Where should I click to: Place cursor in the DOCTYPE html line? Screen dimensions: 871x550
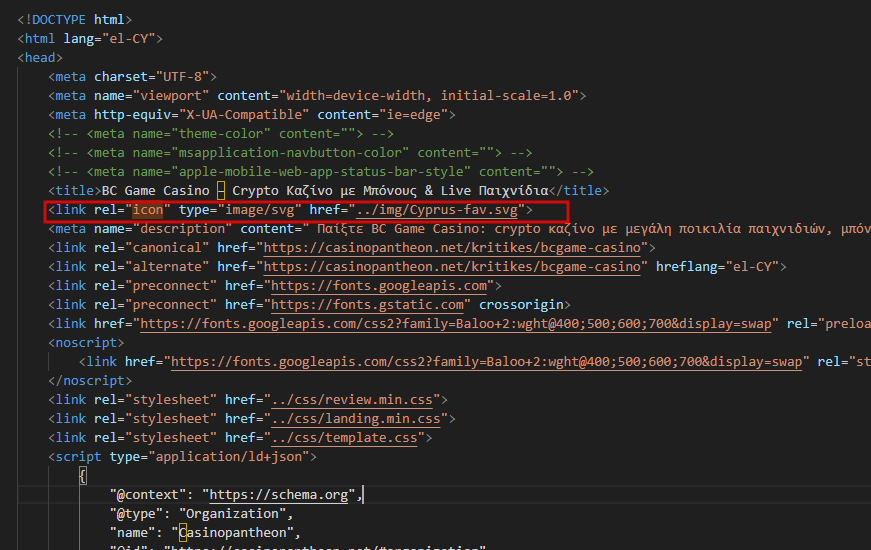(74, 20)
